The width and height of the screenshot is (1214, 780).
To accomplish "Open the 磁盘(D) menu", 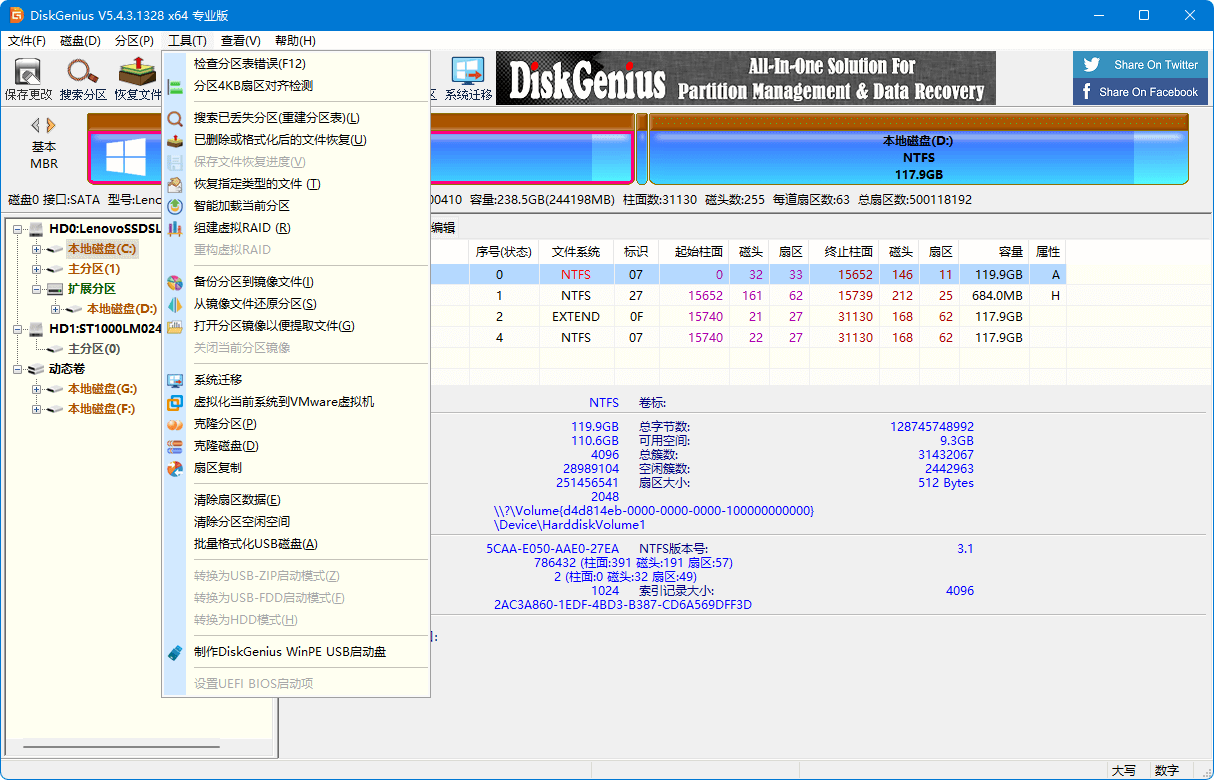I will (x=81, y=41).
